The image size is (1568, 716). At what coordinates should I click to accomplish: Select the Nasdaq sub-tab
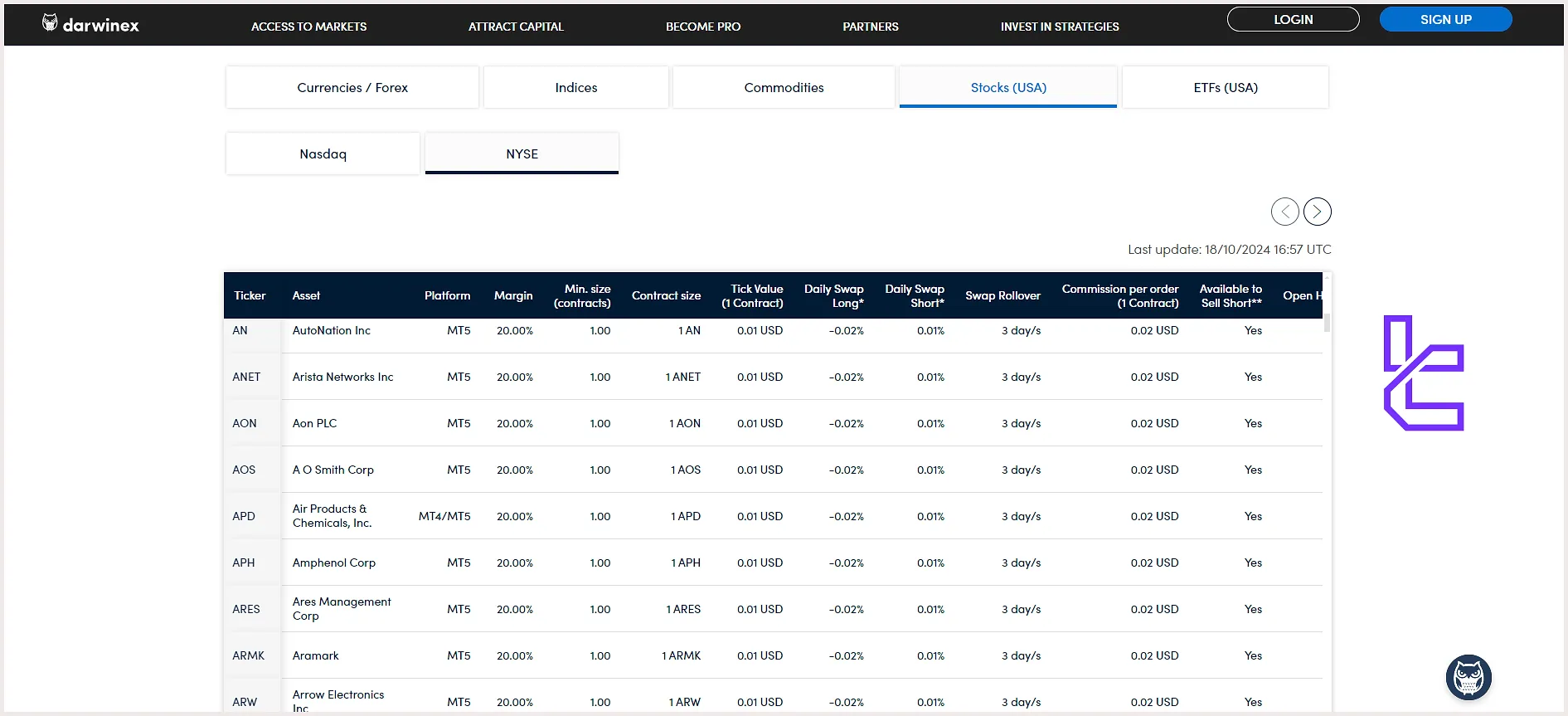[x=323, y=153]
